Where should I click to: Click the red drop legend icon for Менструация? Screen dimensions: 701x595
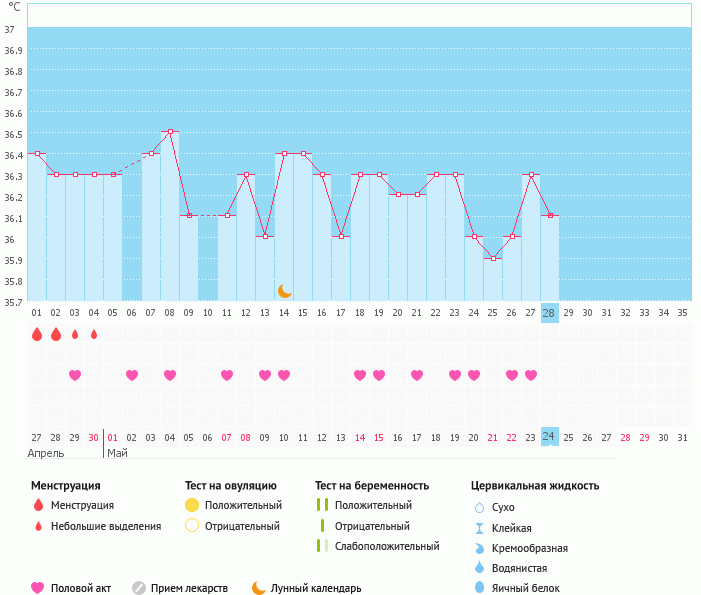tap(38, 506)
